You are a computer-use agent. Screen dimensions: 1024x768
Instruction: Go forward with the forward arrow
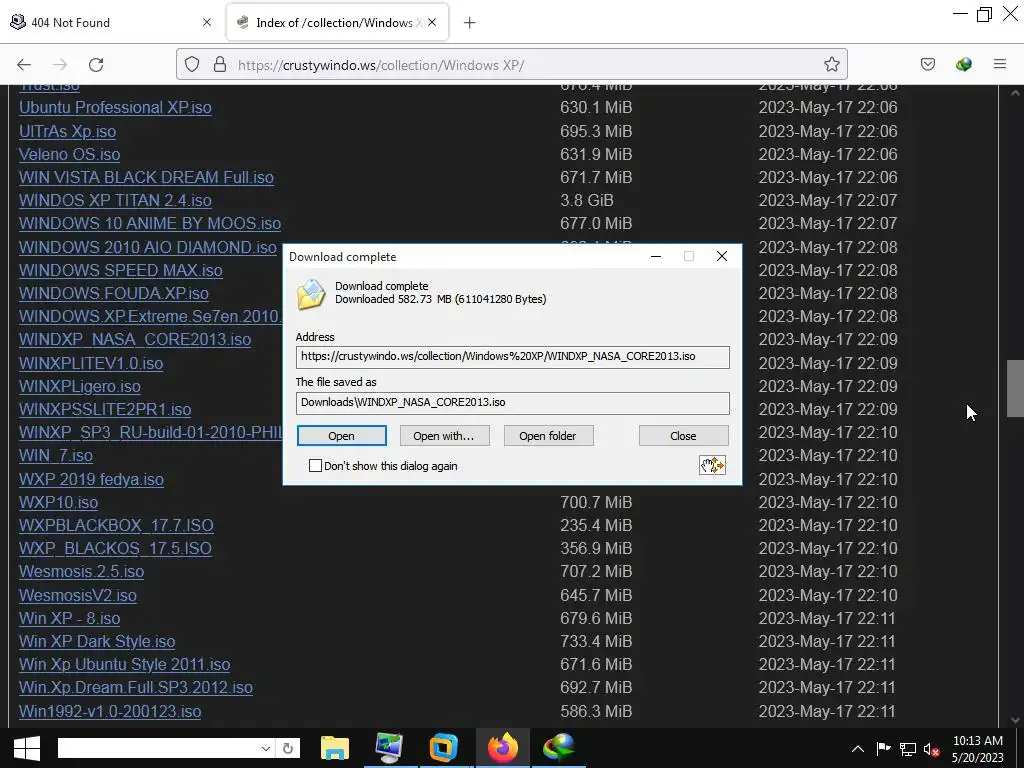(60, 65)
